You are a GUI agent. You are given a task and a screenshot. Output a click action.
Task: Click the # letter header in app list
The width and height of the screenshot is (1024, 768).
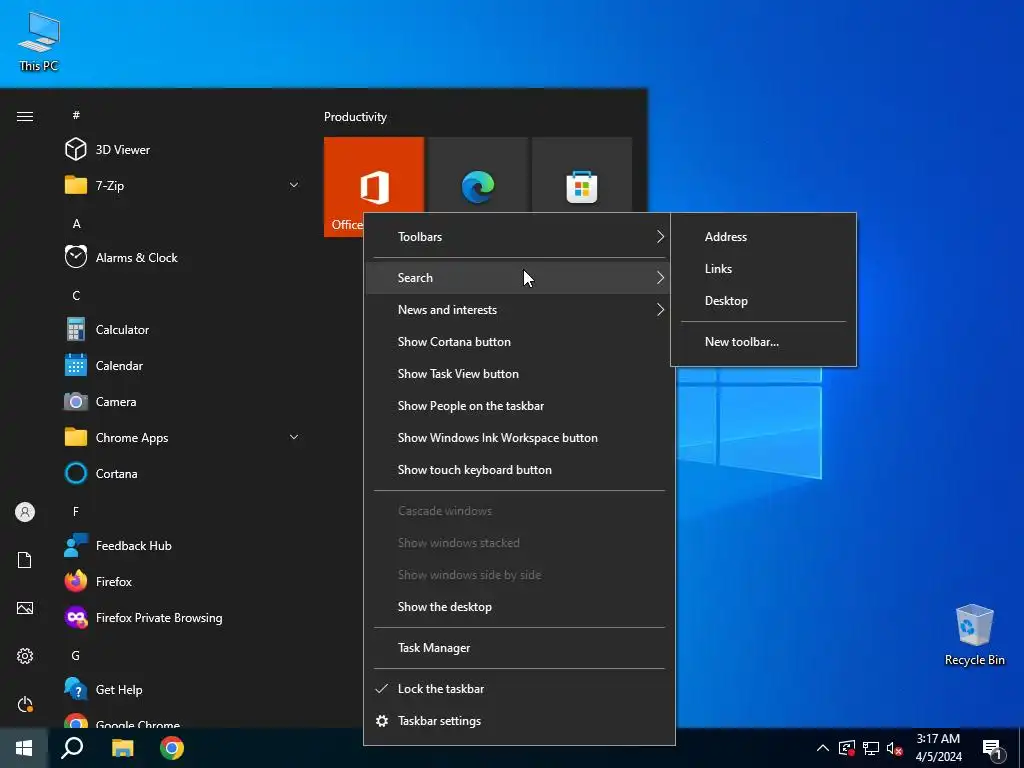tap(76, 115)
